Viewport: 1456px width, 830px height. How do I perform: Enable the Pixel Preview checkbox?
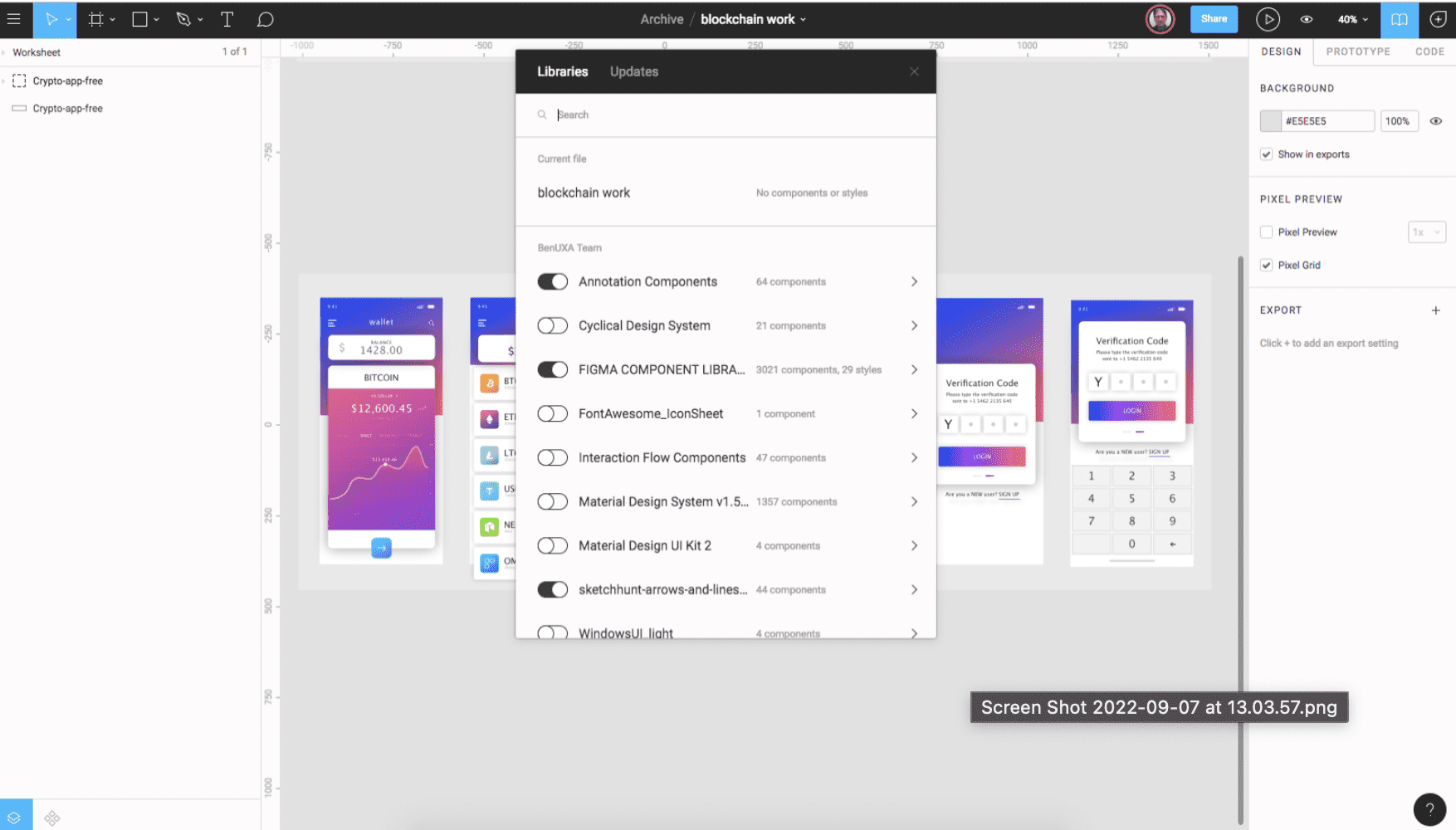[1266, 232]
